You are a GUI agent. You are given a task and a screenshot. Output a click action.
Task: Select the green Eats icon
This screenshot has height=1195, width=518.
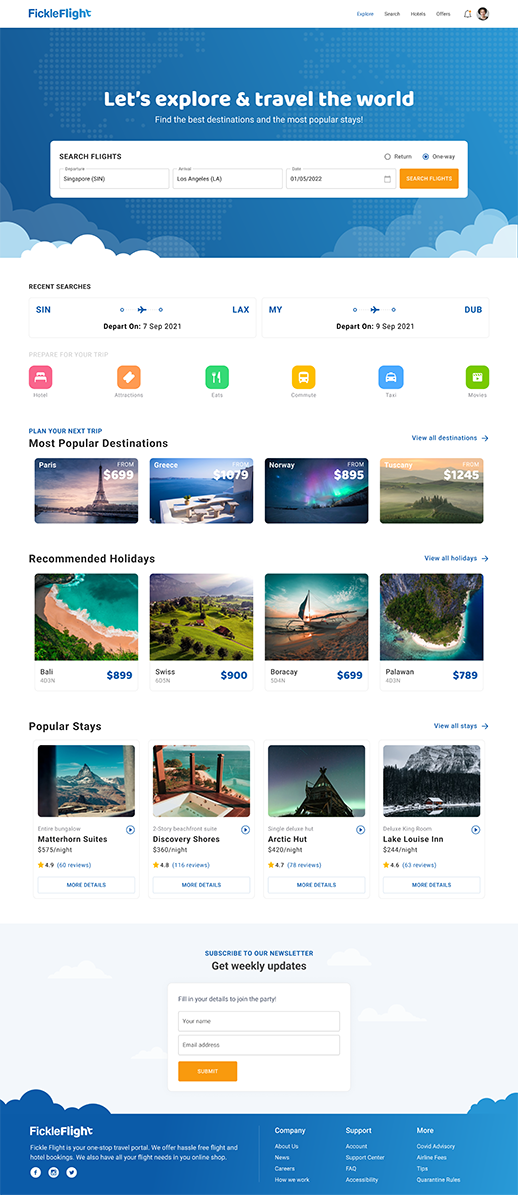[217, 377]
